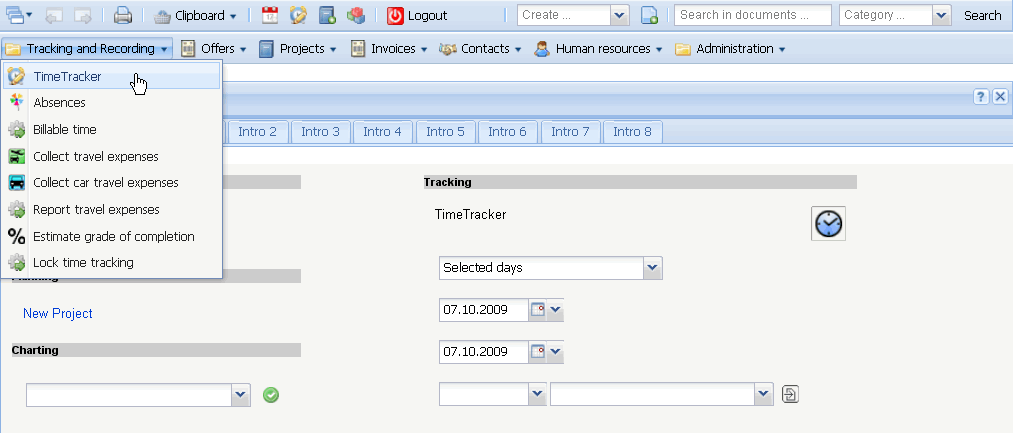
Task: Switch to the Intro 3 tab
Action: (320, 132)
